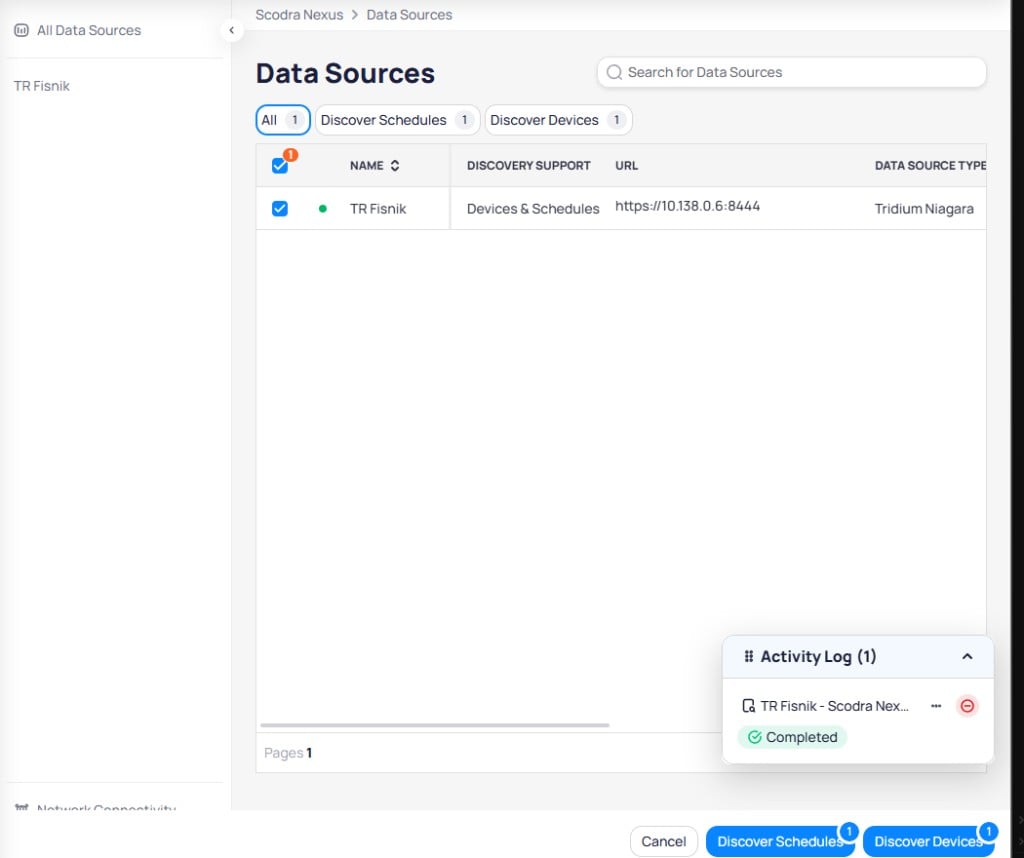Click the Pages 1 indicator
Viewport: 1024px width, 858px height.
(x=287, y=753)
